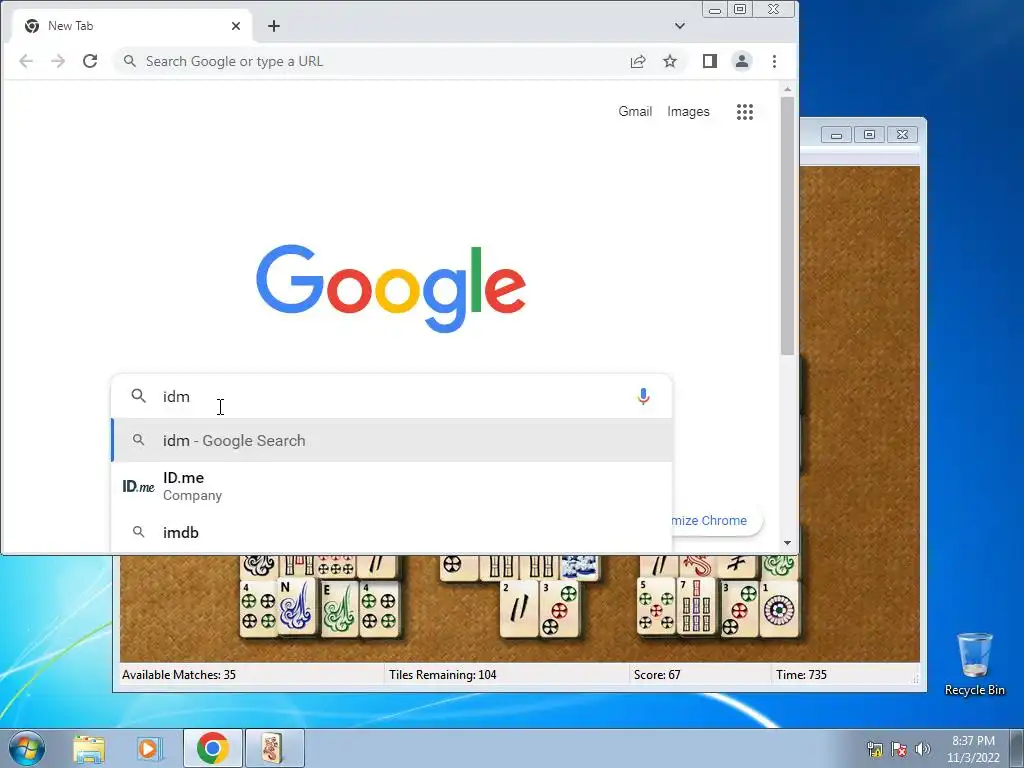Click the taskbar clock showing 8:37 PM
Image resolution: width=1024 pixels, height=768 pixels.
click(973, 749)
